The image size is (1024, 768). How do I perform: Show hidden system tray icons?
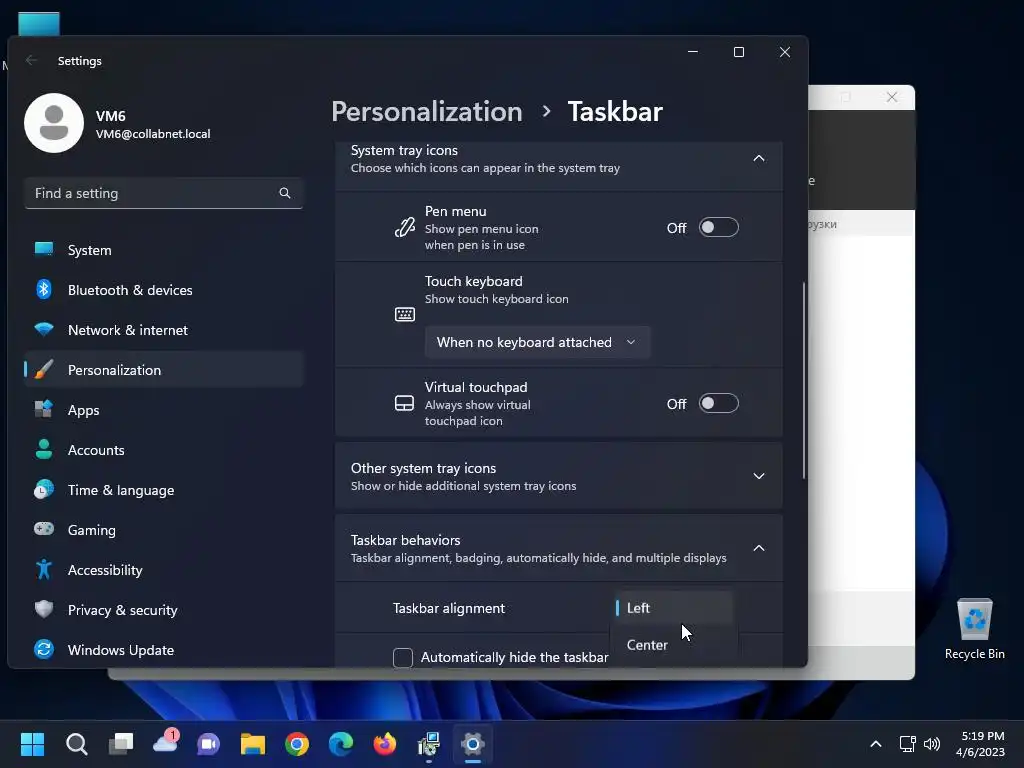[876, 744]
